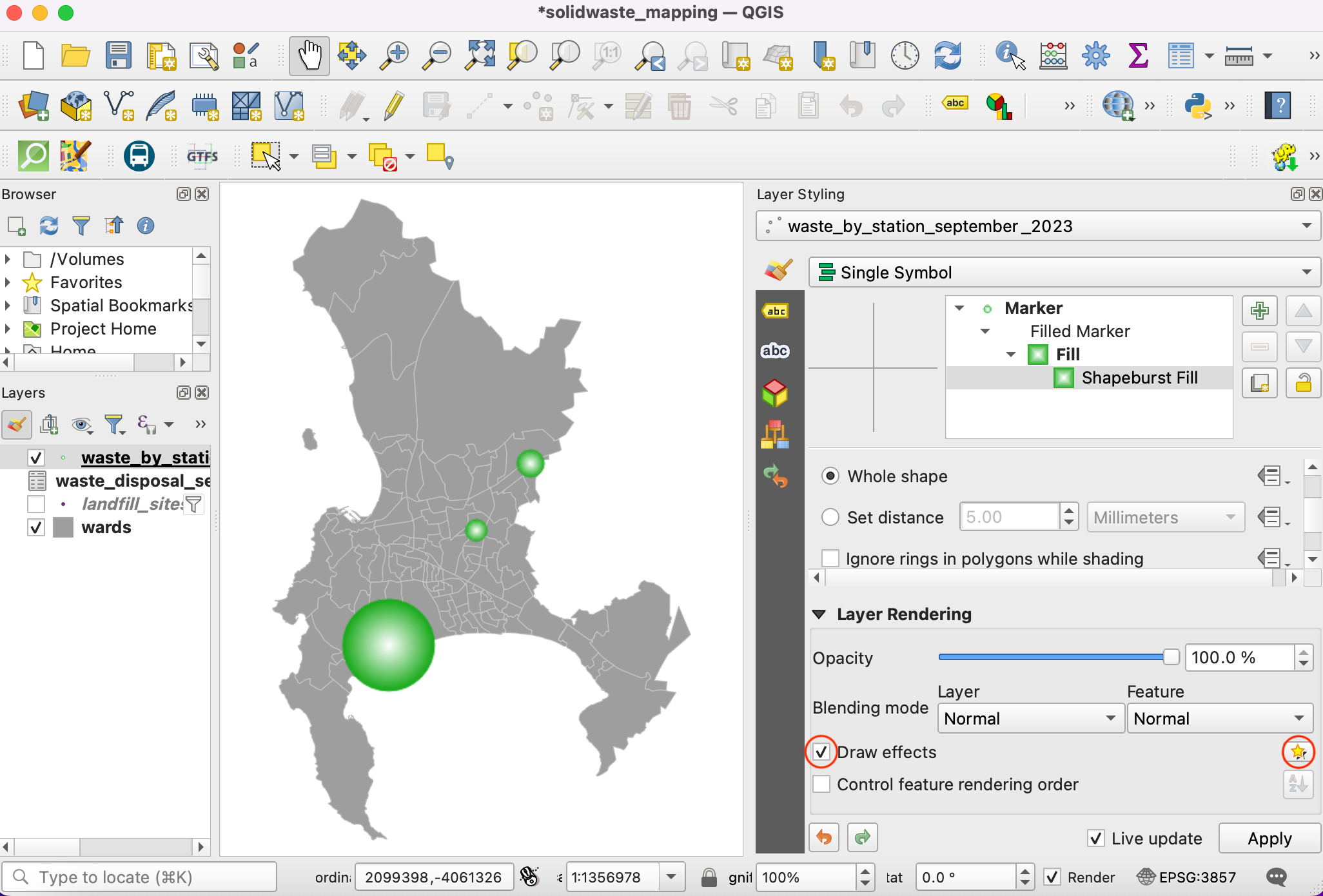This screenshot has height=896, width=1323.
Task: Click the Zoom Full extent icon
Action: point(480,55)
